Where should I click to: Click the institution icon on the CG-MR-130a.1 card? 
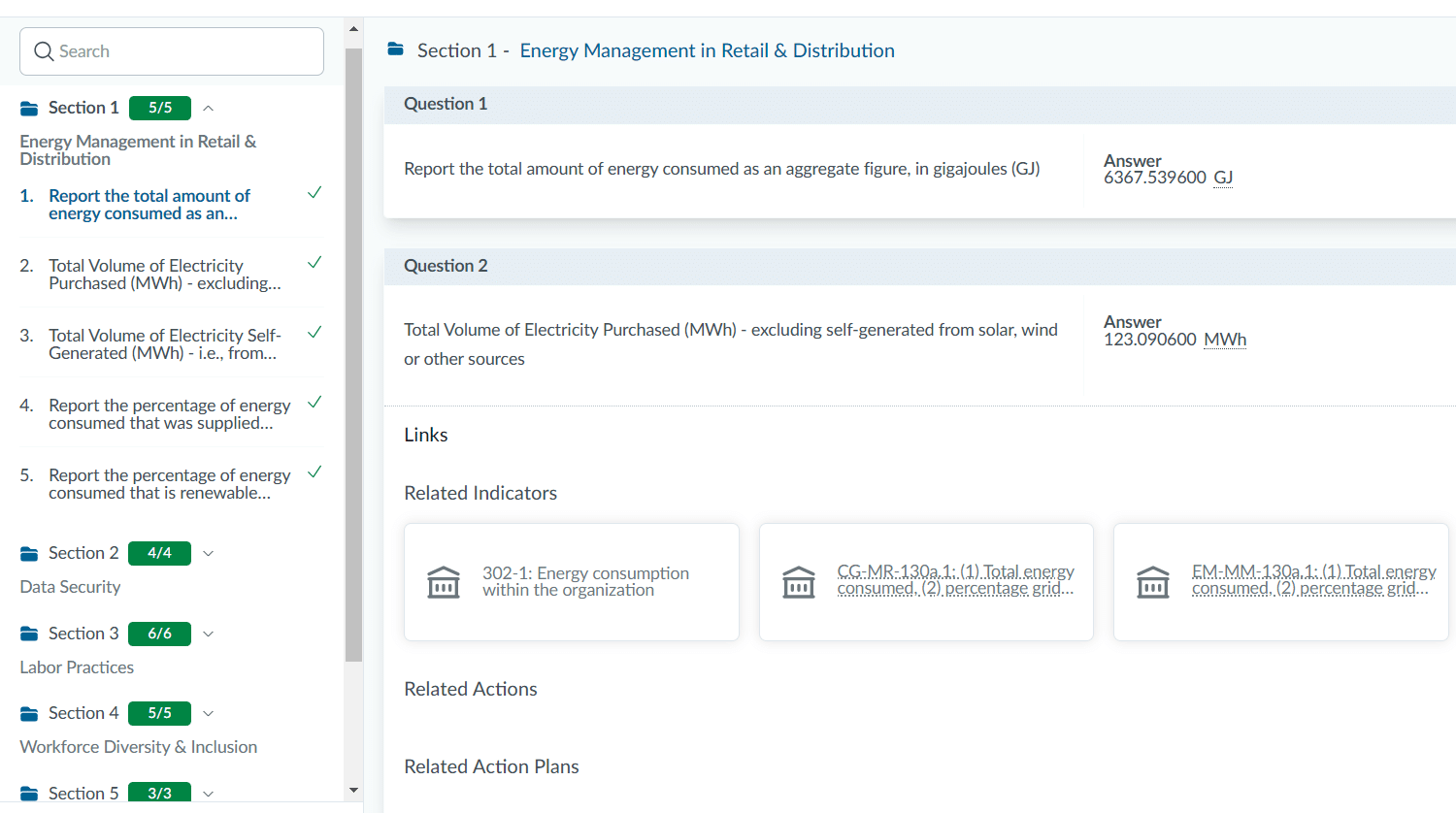click(799, 582)
